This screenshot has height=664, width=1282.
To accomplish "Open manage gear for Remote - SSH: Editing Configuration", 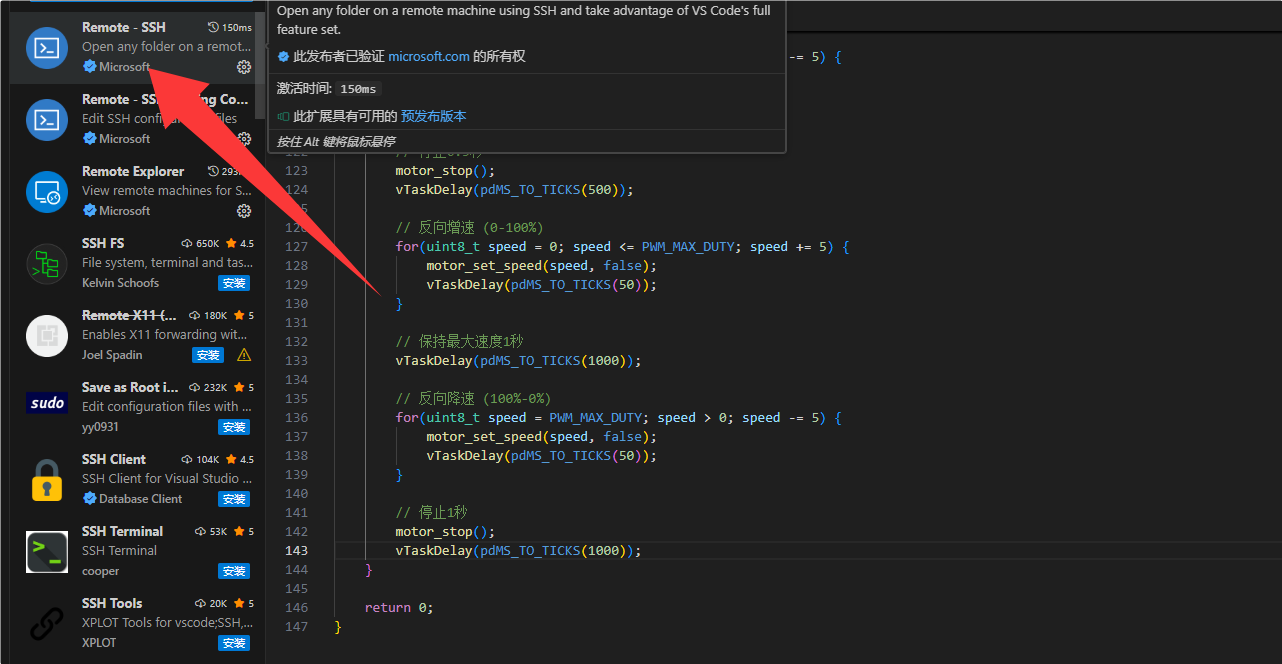I will (x=244, y=139).
